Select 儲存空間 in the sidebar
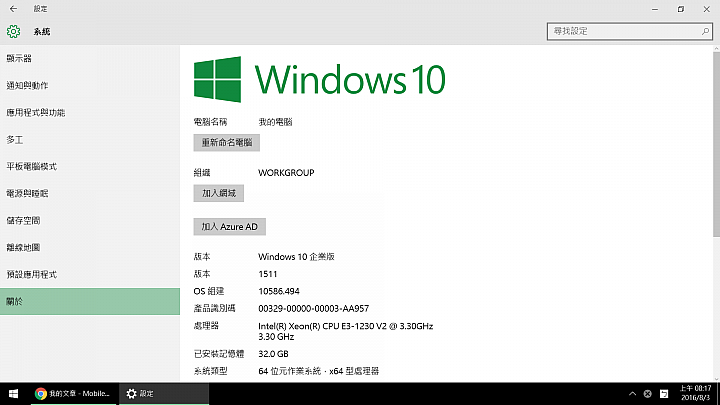Viewport: 720px width, 405px height. click(x=90, y=220)
